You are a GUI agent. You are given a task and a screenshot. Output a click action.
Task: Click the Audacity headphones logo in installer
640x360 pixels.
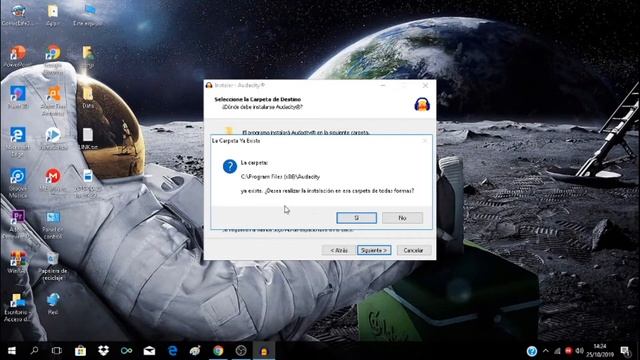pos(422,104)
